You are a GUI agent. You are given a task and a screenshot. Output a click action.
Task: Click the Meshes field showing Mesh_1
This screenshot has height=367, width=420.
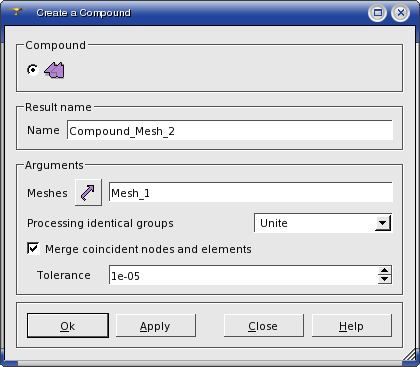[x=251, y=192]
